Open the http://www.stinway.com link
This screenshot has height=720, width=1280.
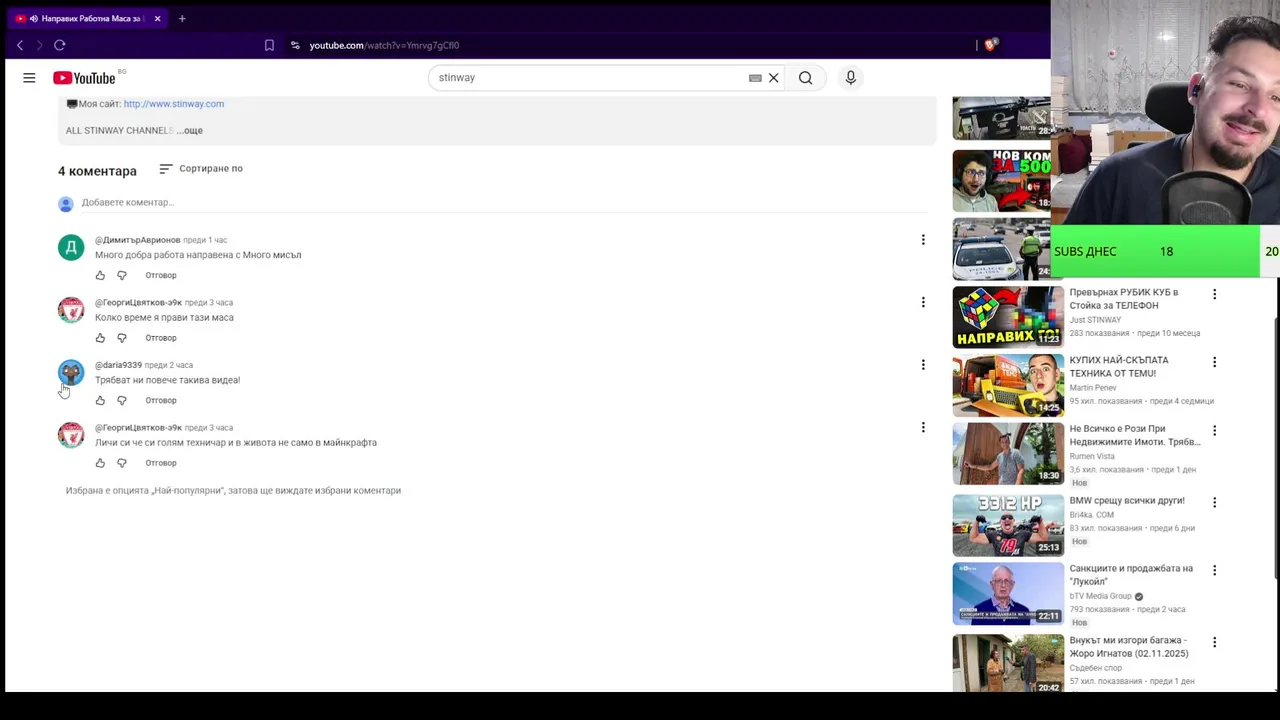point(174,104)
